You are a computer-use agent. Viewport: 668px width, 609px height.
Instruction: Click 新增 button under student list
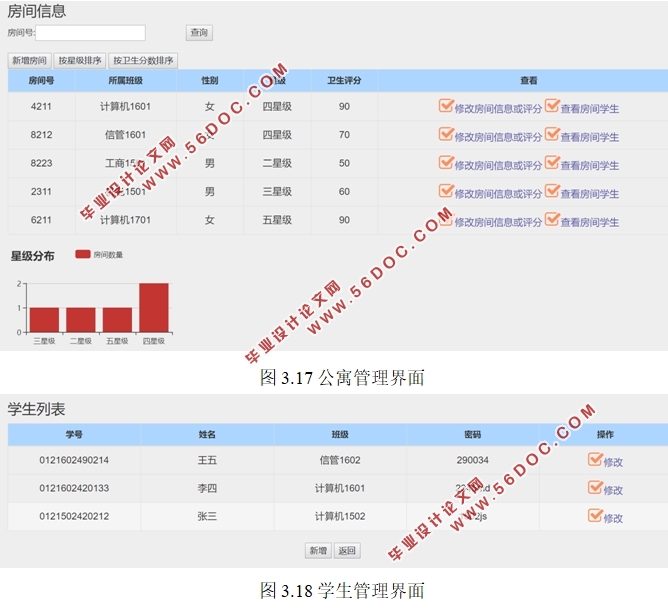[317, 551]
